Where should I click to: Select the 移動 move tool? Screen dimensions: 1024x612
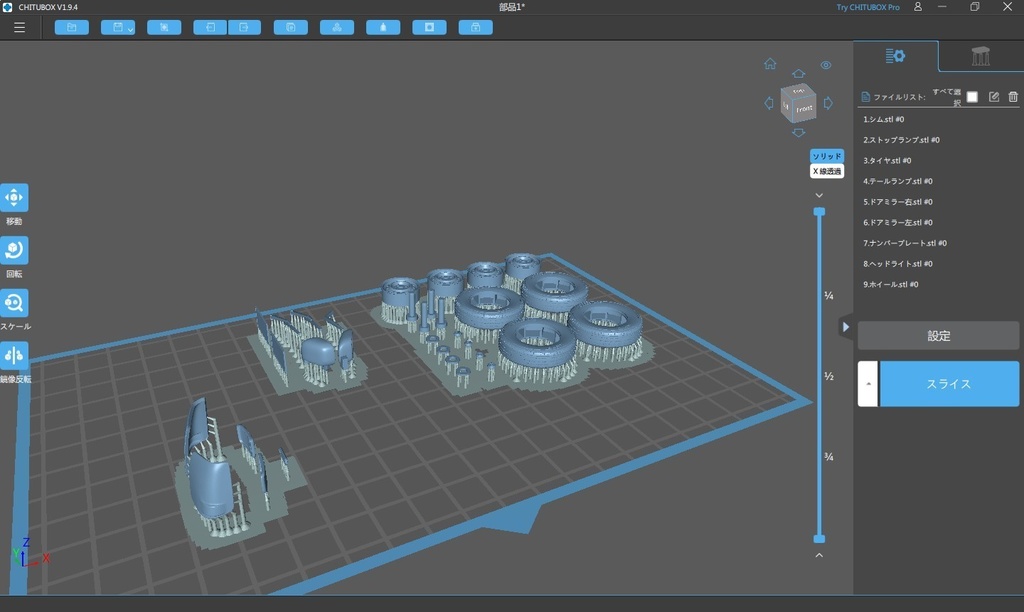14,197
